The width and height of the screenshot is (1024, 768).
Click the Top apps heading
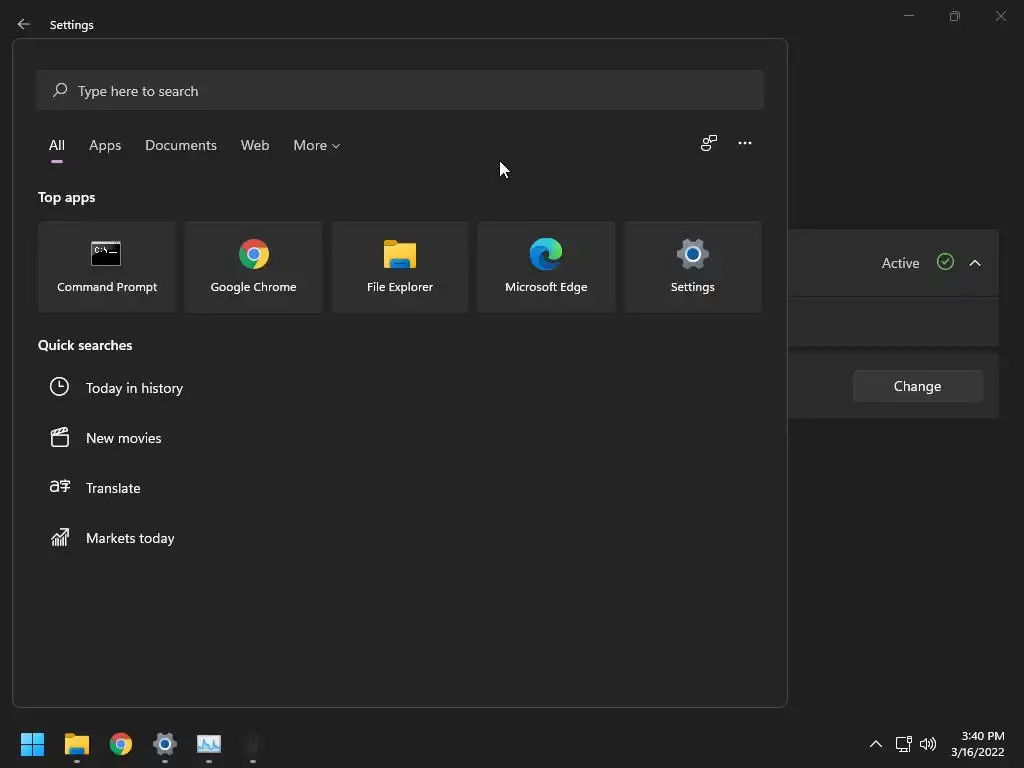(x=67, y=197)
